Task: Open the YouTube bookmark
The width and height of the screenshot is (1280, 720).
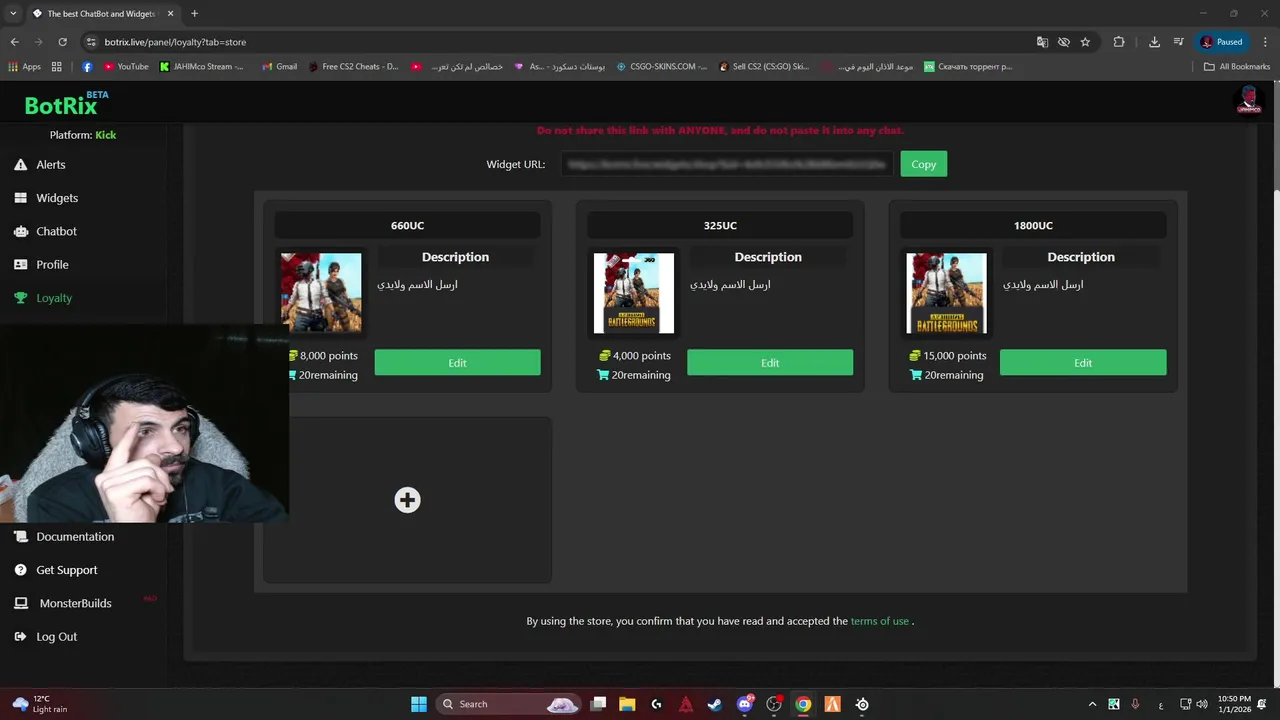Action: pyautogui.click(x=126, y=67)
